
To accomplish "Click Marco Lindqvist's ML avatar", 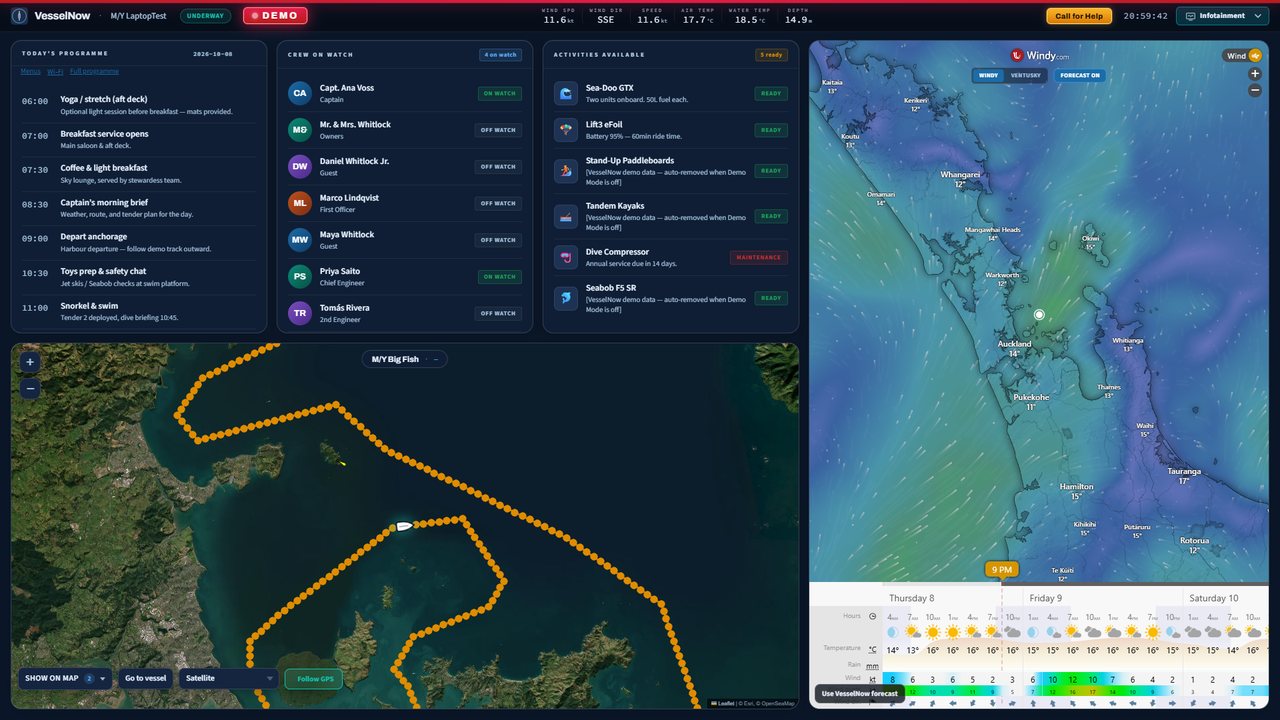I will 300,203.
